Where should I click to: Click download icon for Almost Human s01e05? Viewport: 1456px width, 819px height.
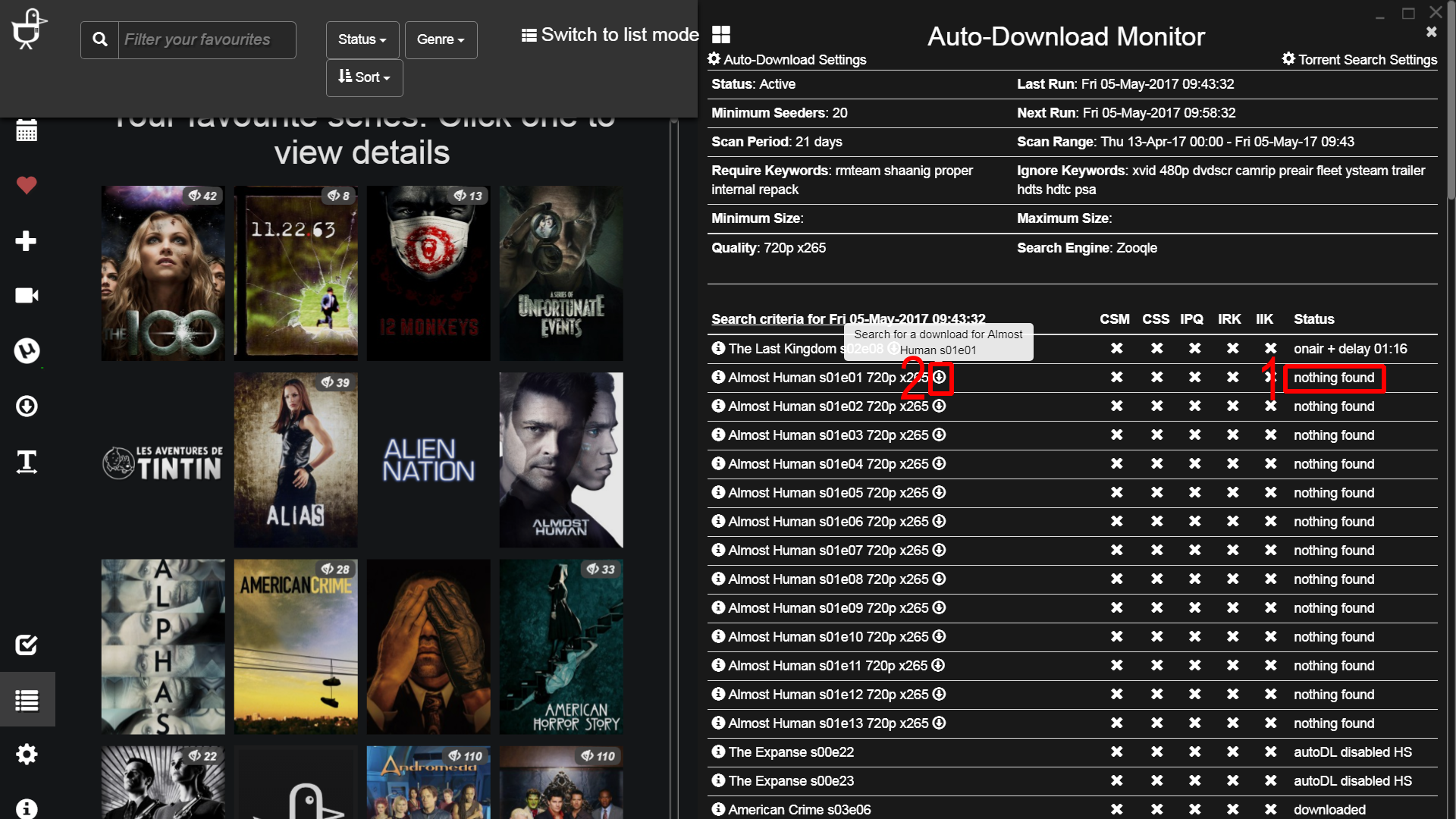pos(940,492)
